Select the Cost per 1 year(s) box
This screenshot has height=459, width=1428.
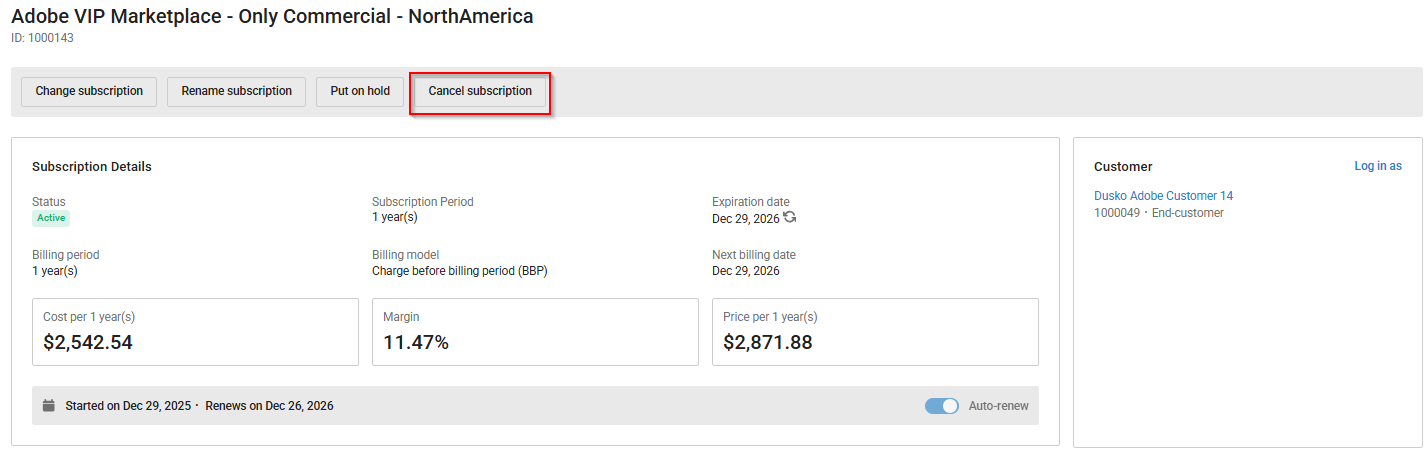point(195,332)
